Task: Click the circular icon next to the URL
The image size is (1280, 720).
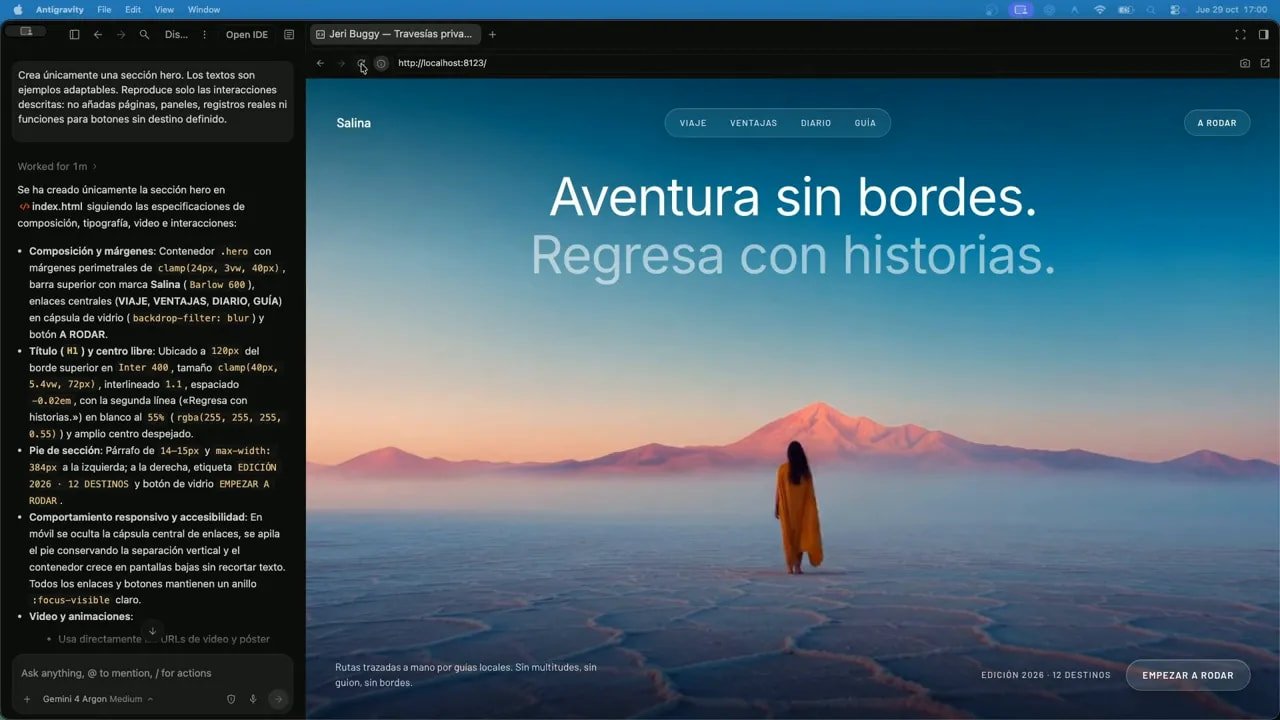Action: coord(381,63)
